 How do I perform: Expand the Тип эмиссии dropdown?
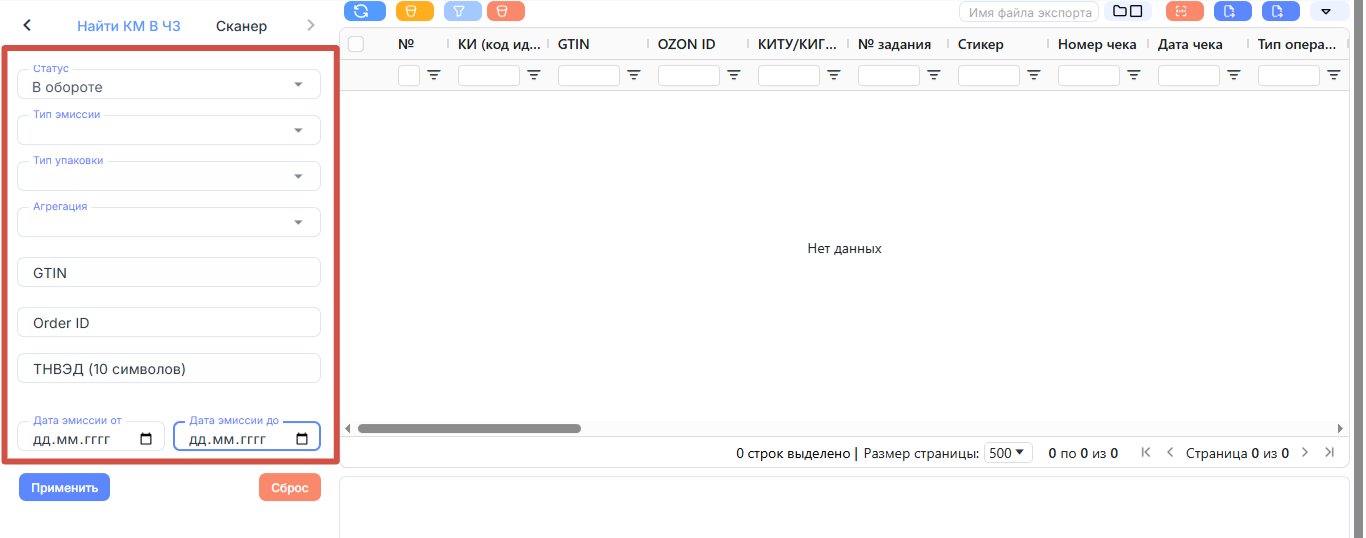coord(169,130)
